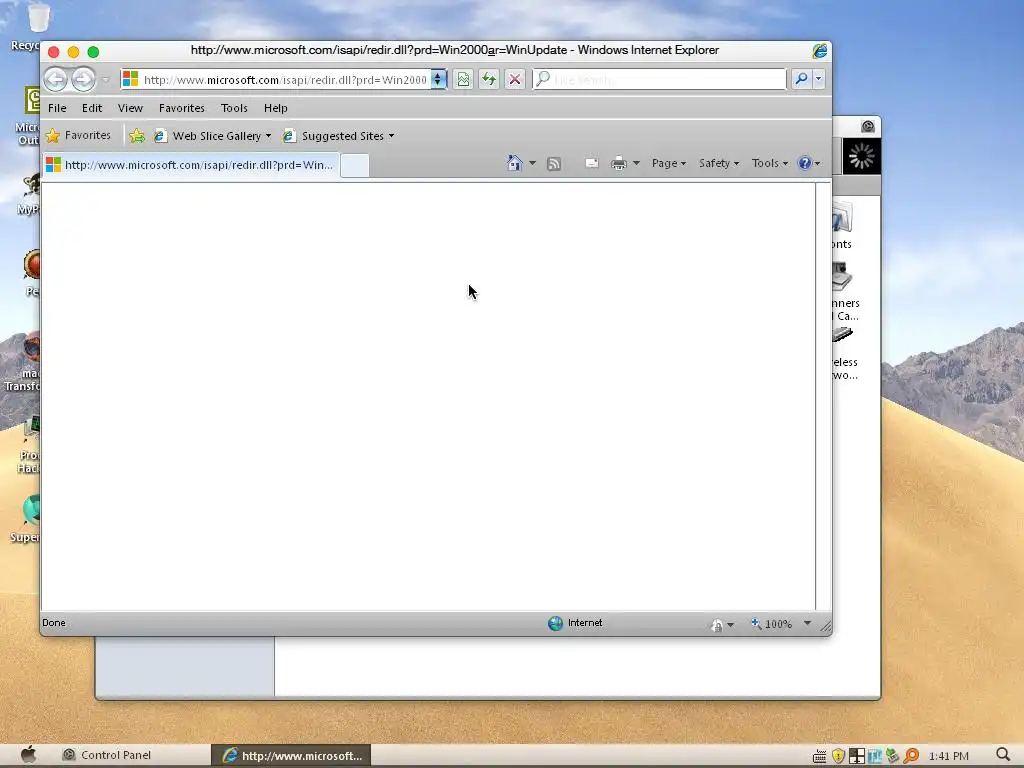Screen dimensions: 1024x768
Task: Click the blue Help question mark icon
Action: [x=805, y=163]
